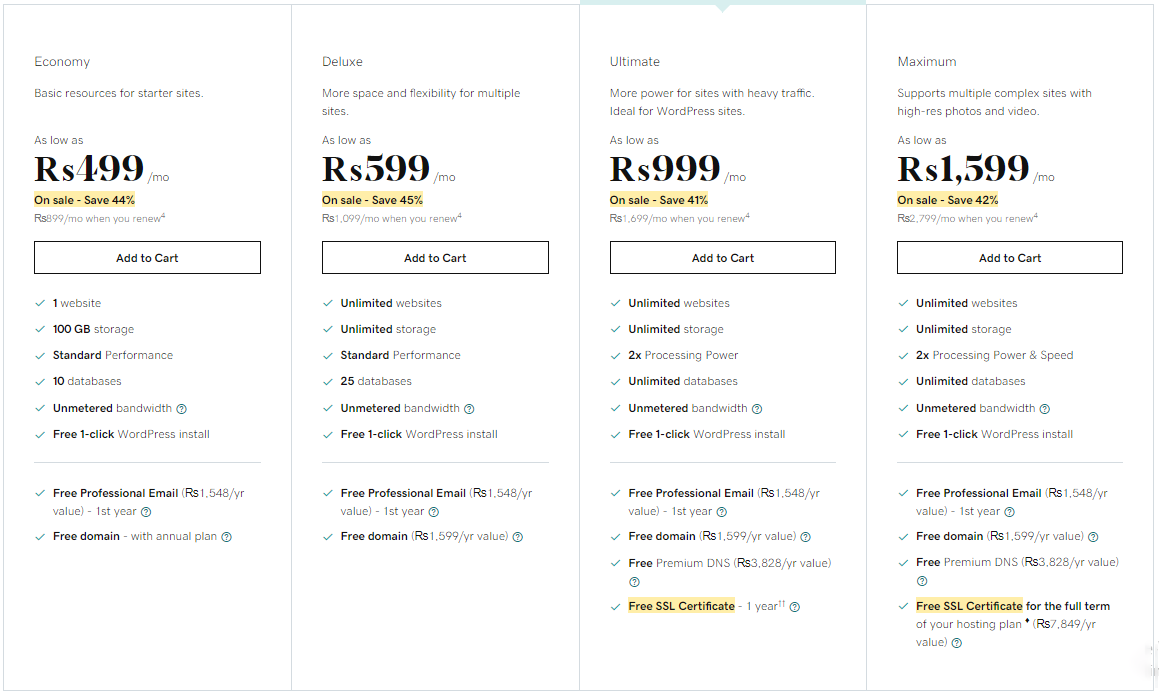The height and width of the screenshot is (696, 1159).
Task: Open Ultimate Unmetered bandwidth info tooltip
Action: 757,409
